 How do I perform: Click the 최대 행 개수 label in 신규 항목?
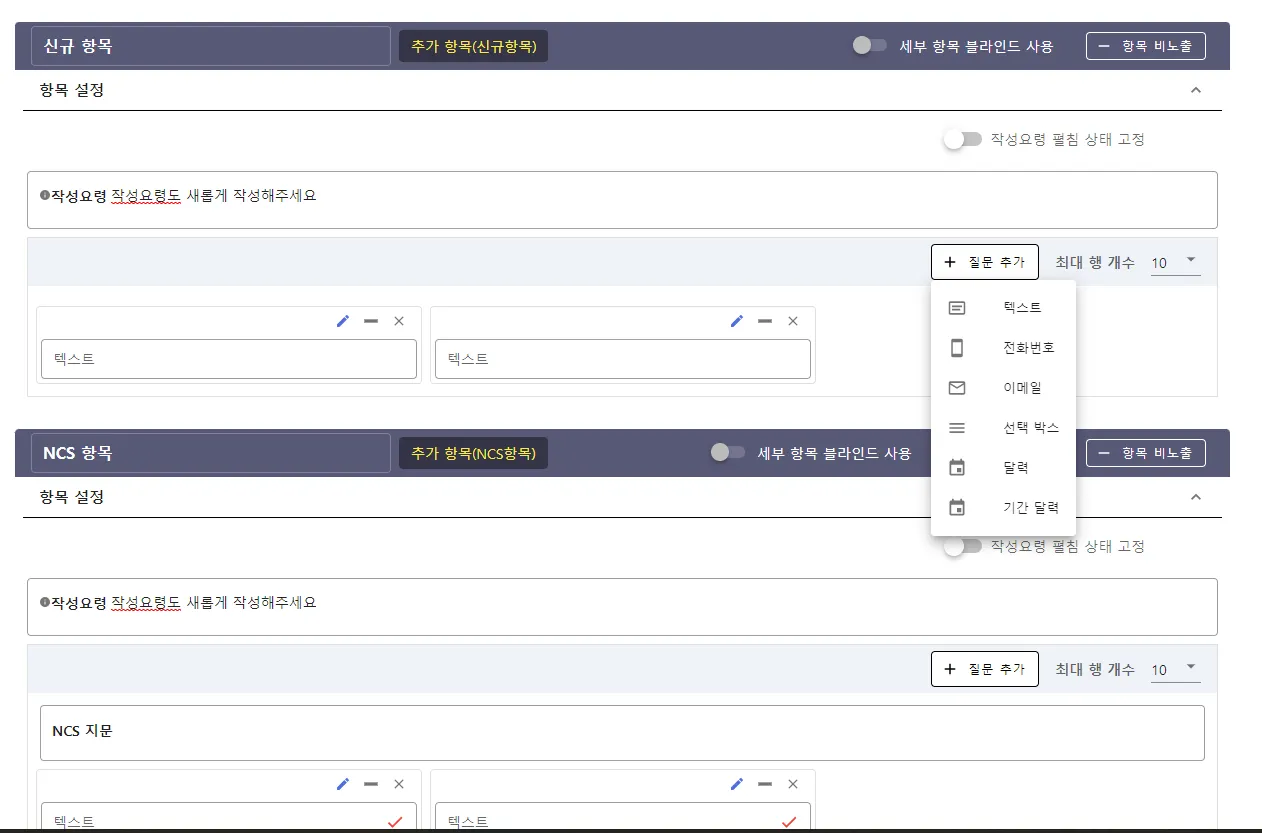(1095, 263)
